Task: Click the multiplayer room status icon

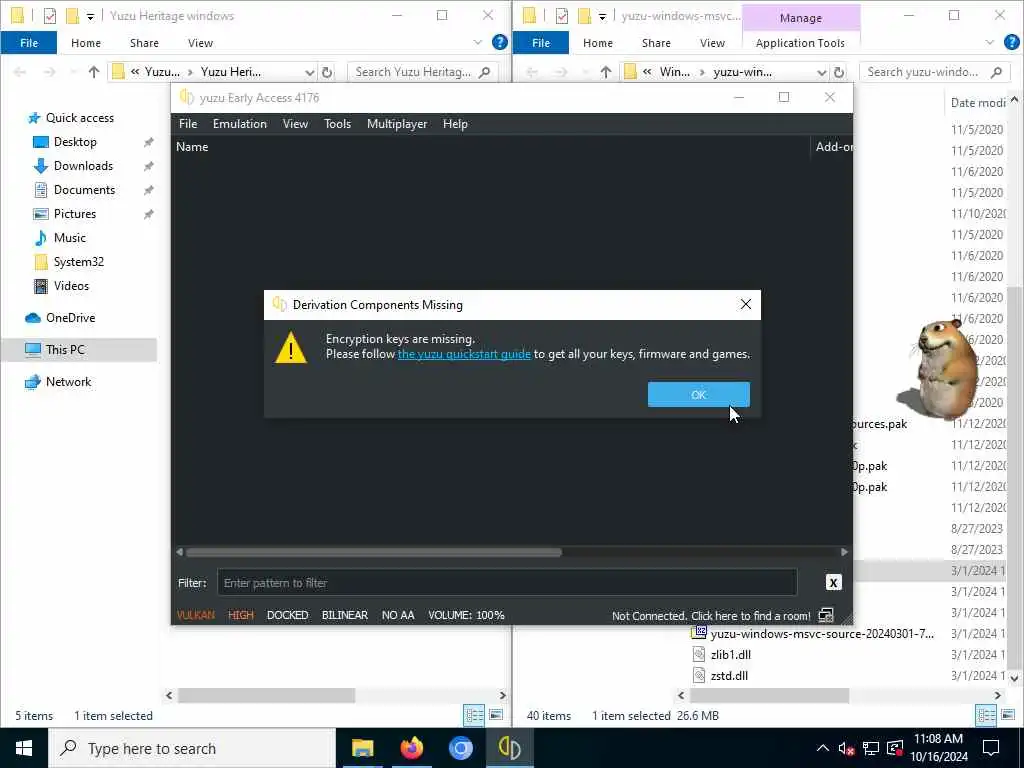Action: click(x=826, y=615)
